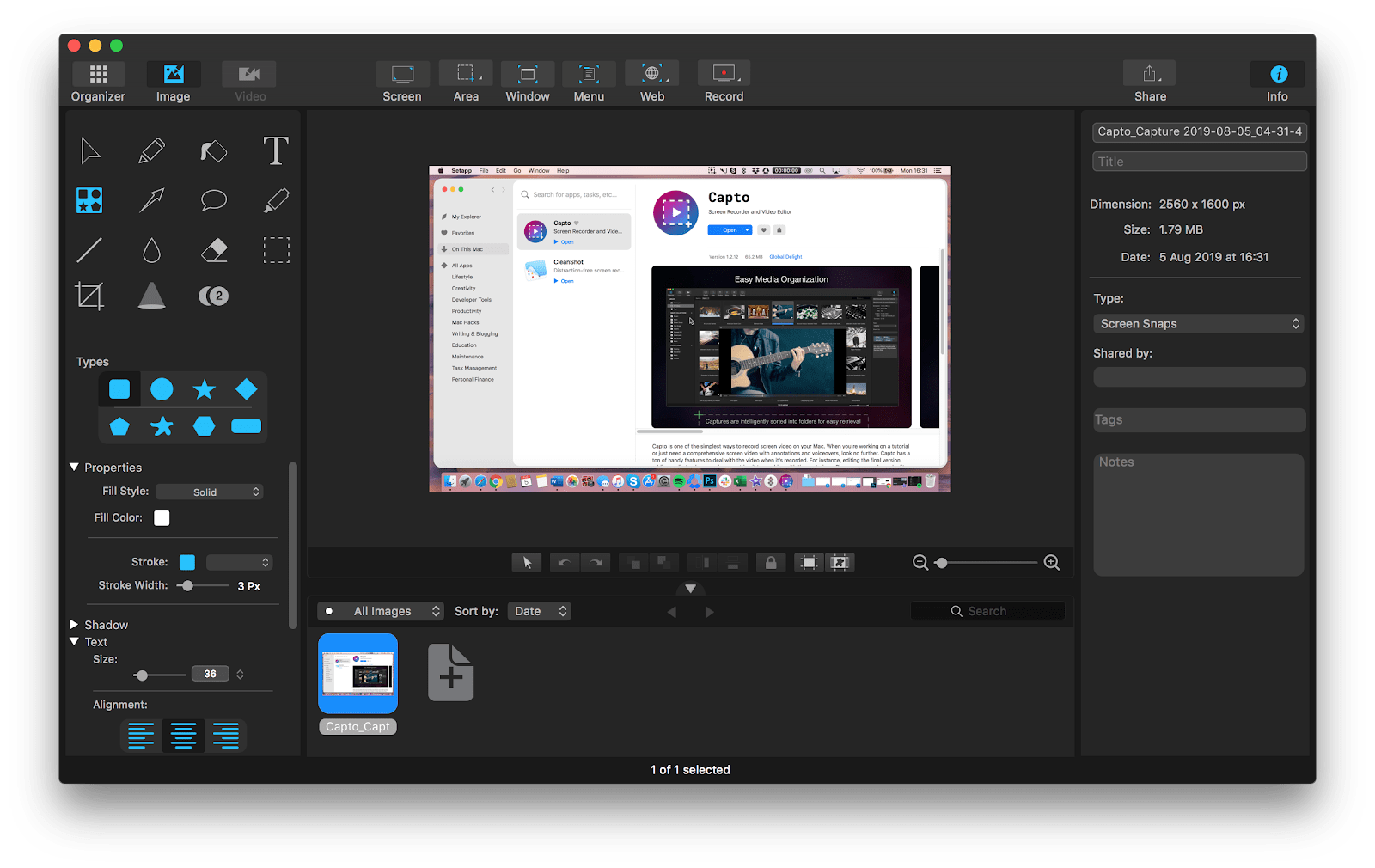This screenshot has width=1375, height=868.
Task: Click the actual-size zoom button
Action: tap(840, 562)
